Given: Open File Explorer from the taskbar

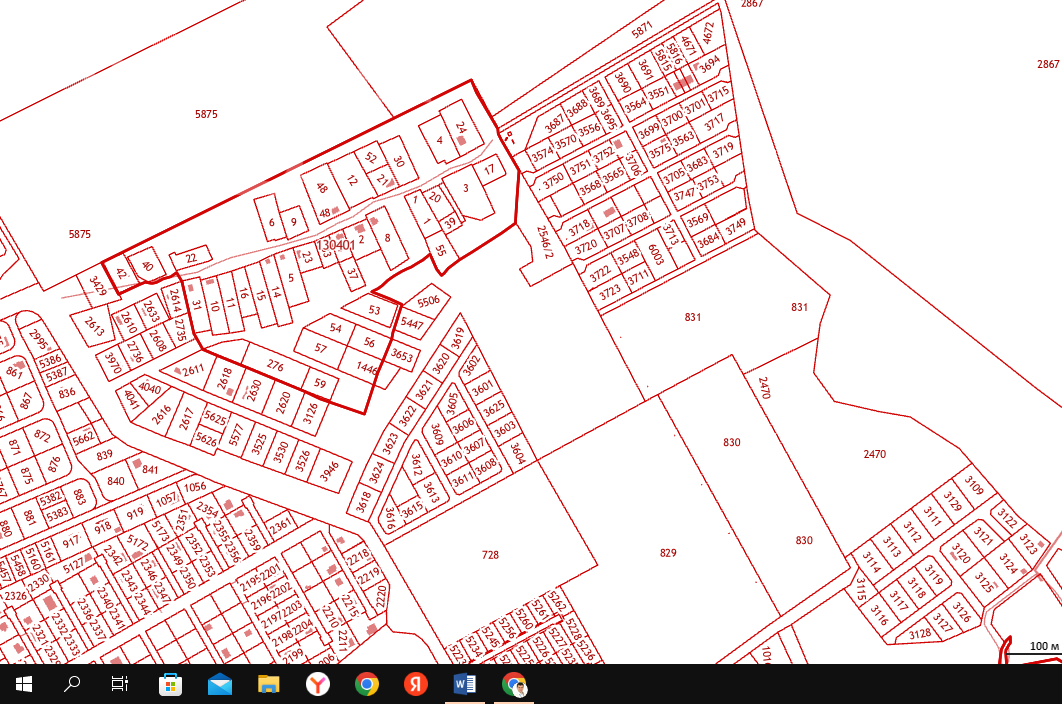Looking at the screenshot, I should point(269,684).
